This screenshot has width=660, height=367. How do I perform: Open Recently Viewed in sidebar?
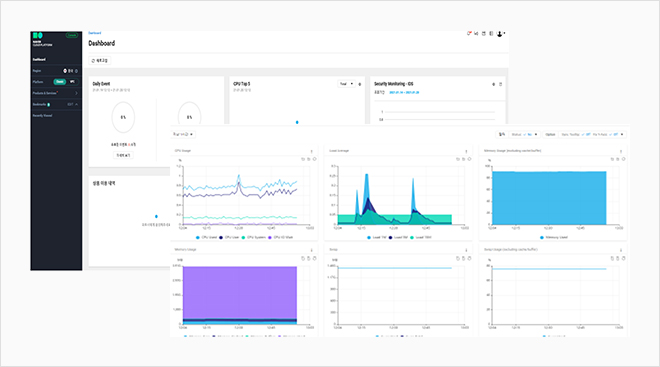[x=43, y=115]
